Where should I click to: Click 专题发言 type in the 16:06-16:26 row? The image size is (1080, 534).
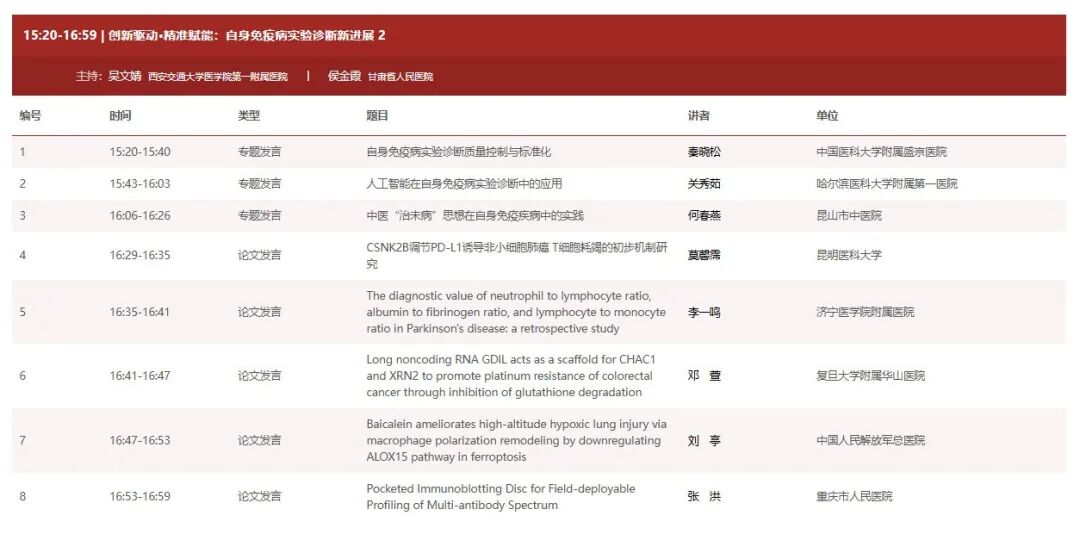260,216
